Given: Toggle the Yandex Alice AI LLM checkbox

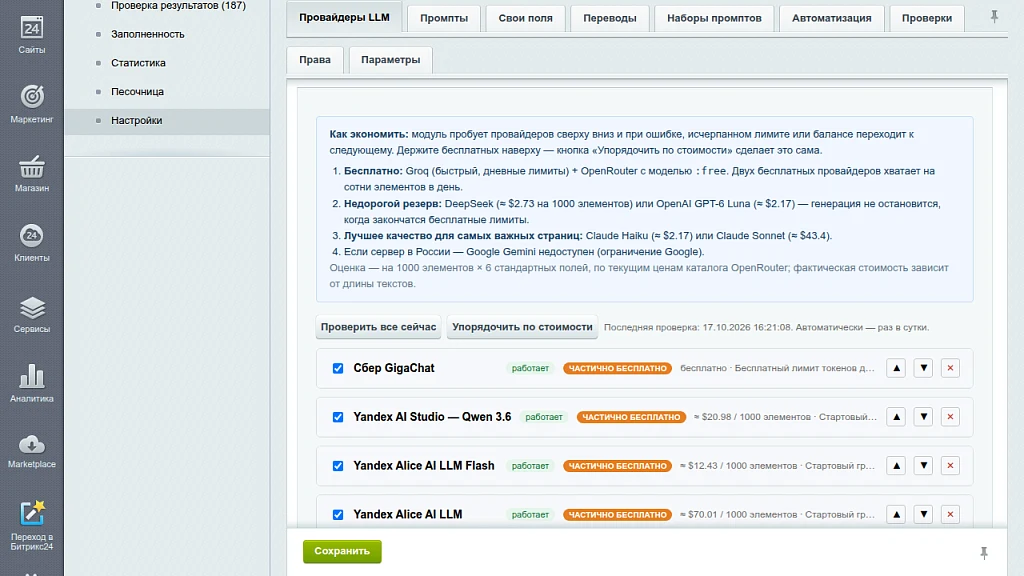Looking at the screenshot, I should coord(338,515).
